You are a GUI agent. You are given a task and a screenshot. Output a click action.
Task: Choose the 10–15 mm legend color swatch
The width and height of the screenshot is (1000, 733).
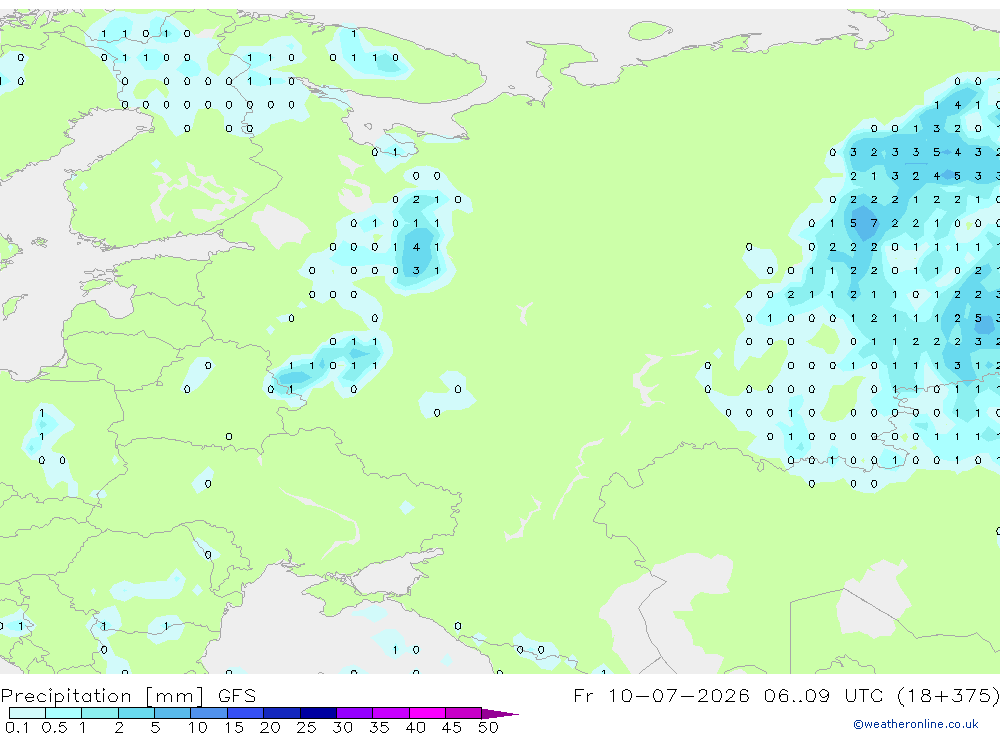[x=209, y=713]
